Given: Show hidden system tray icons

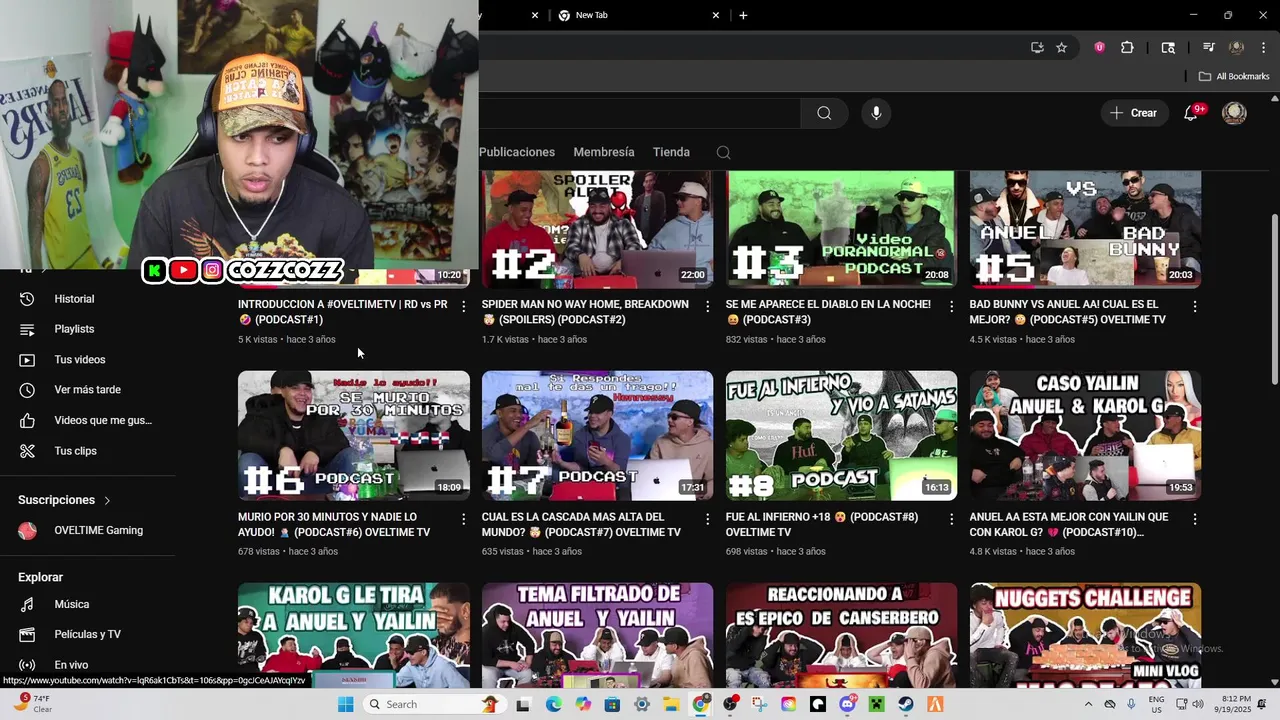Looking at the screenshot, I should 1088,704.
